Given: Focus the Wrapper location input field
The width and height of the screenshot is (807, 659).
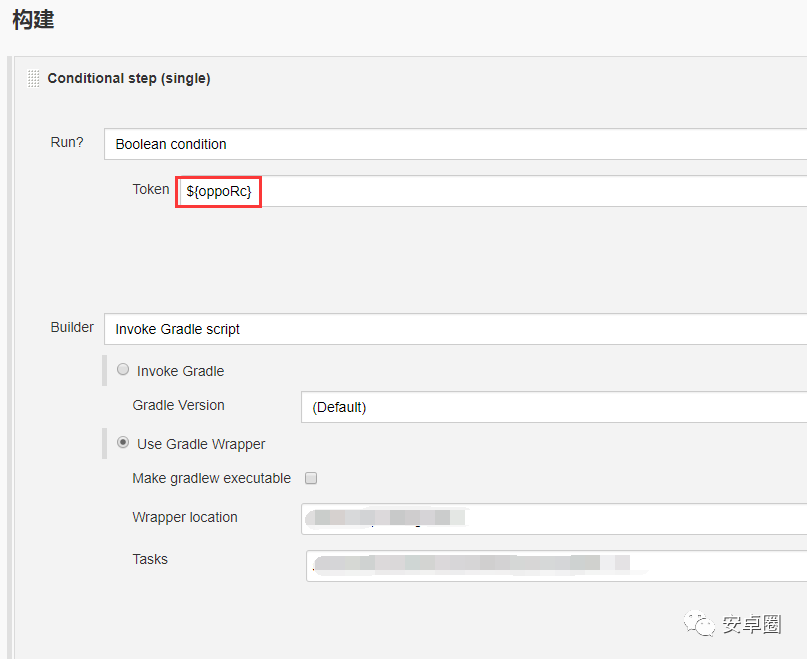Looking at the screenshot, I should click(553, 519).
